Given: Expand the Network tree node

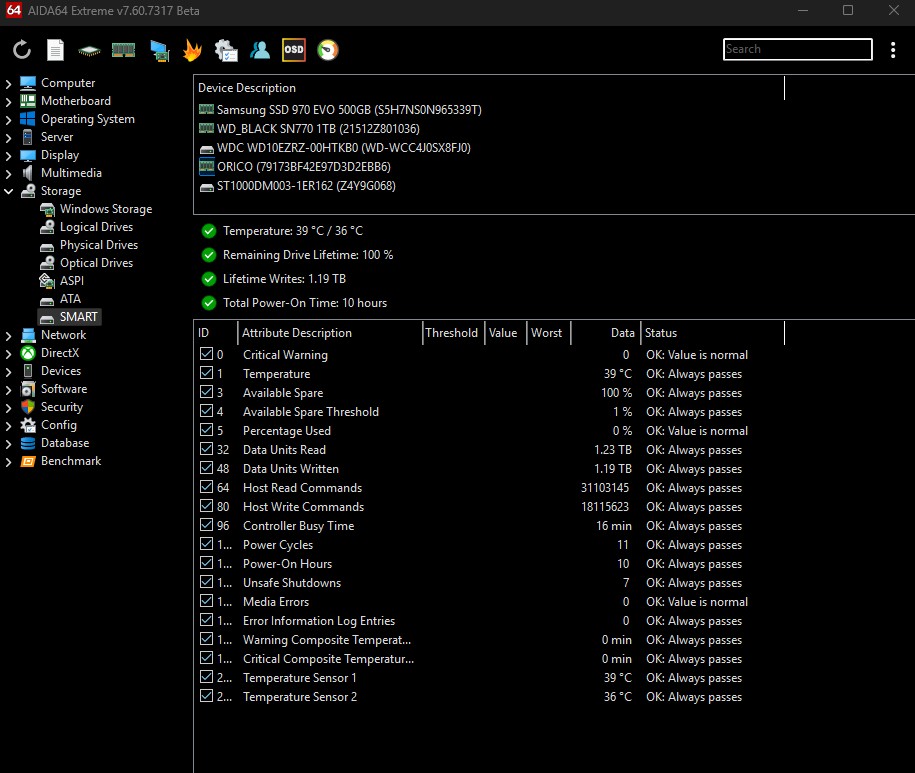Looking at the screenshot, I should 8,335.
